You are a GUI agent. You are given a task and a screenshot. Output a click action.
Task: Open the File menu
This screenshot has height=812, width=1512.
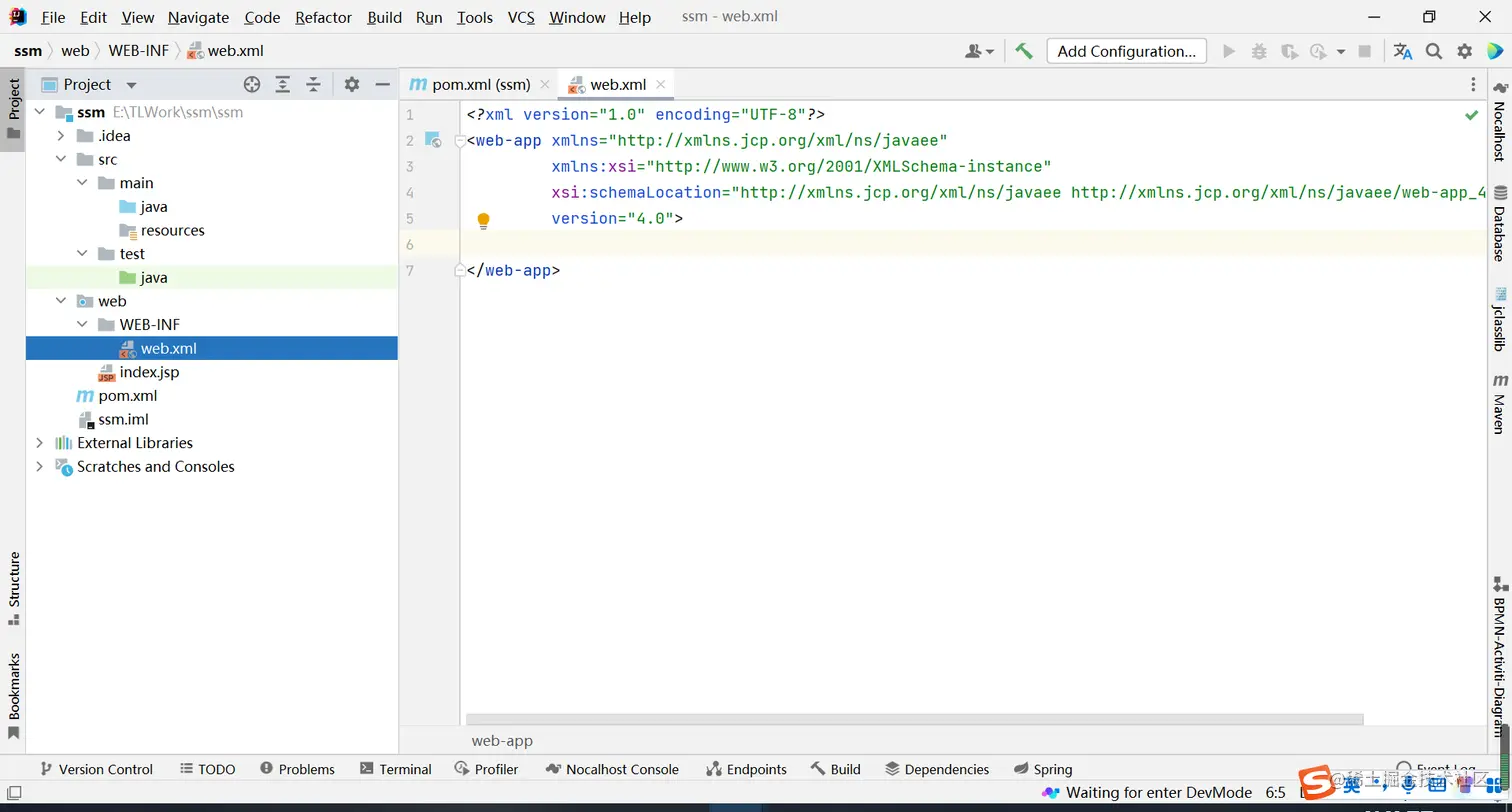(x=53, y=17)
